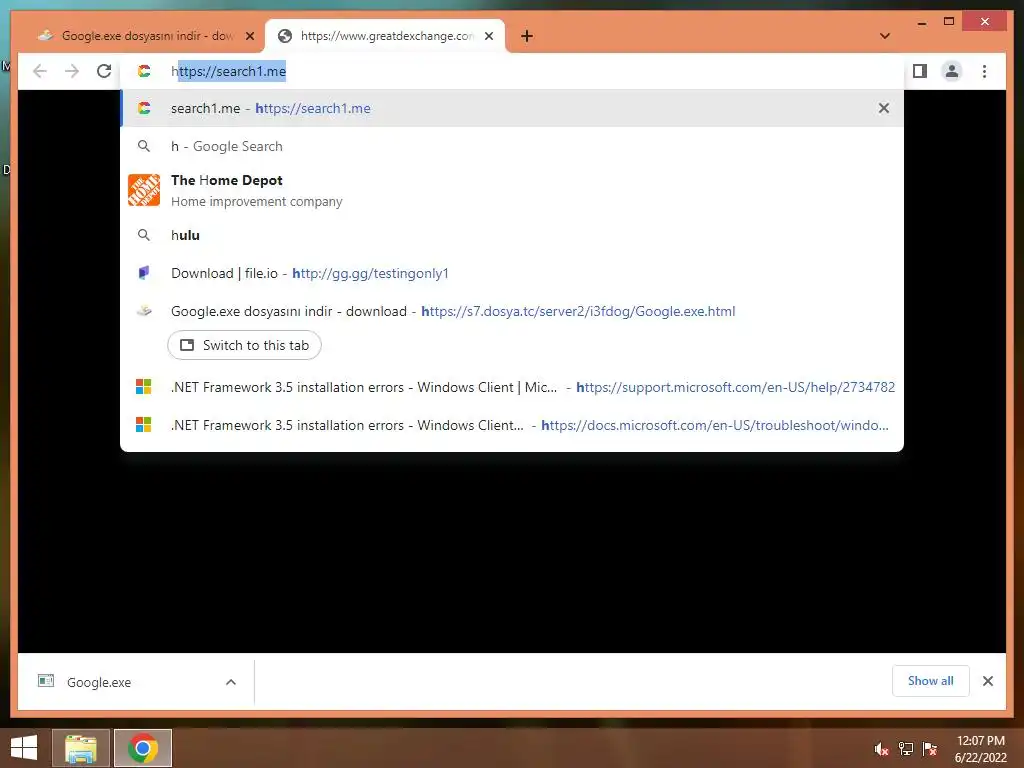Switch to the greatdexchange.com tab
The height and width of the screenshot is (768, 1024).
385,36
